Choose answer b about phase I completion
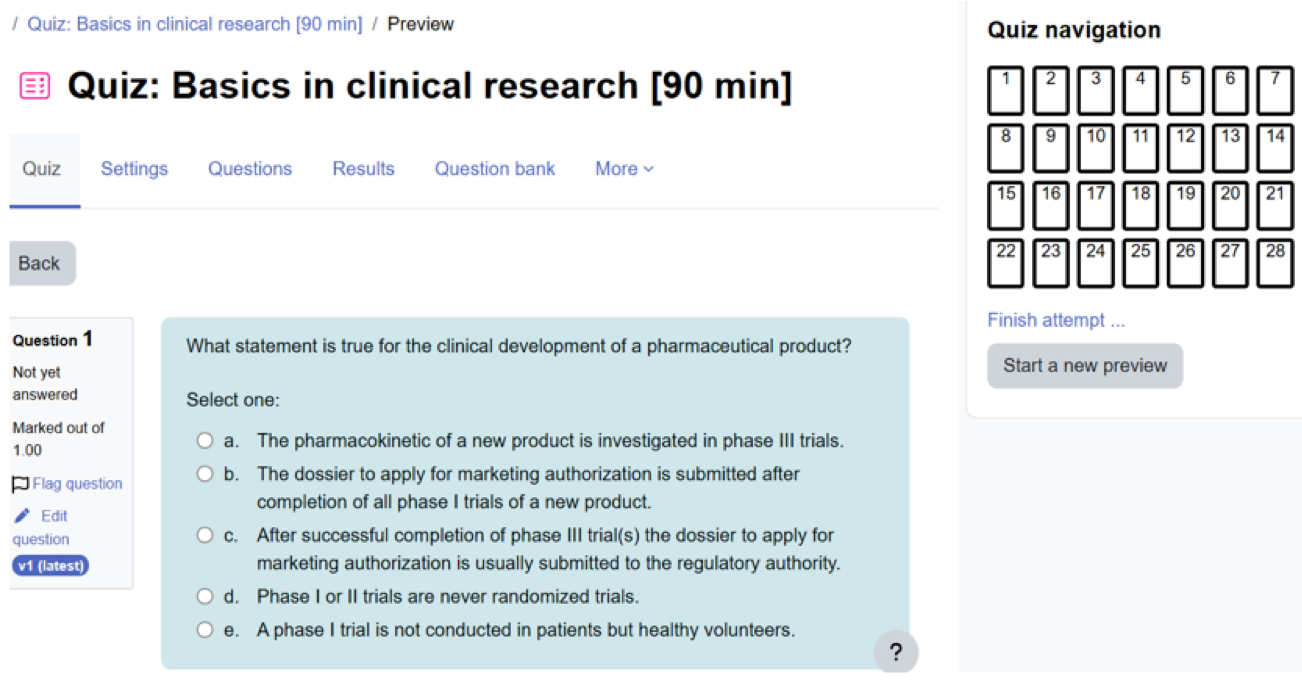Screen dimensions: 1302x693 205,474
